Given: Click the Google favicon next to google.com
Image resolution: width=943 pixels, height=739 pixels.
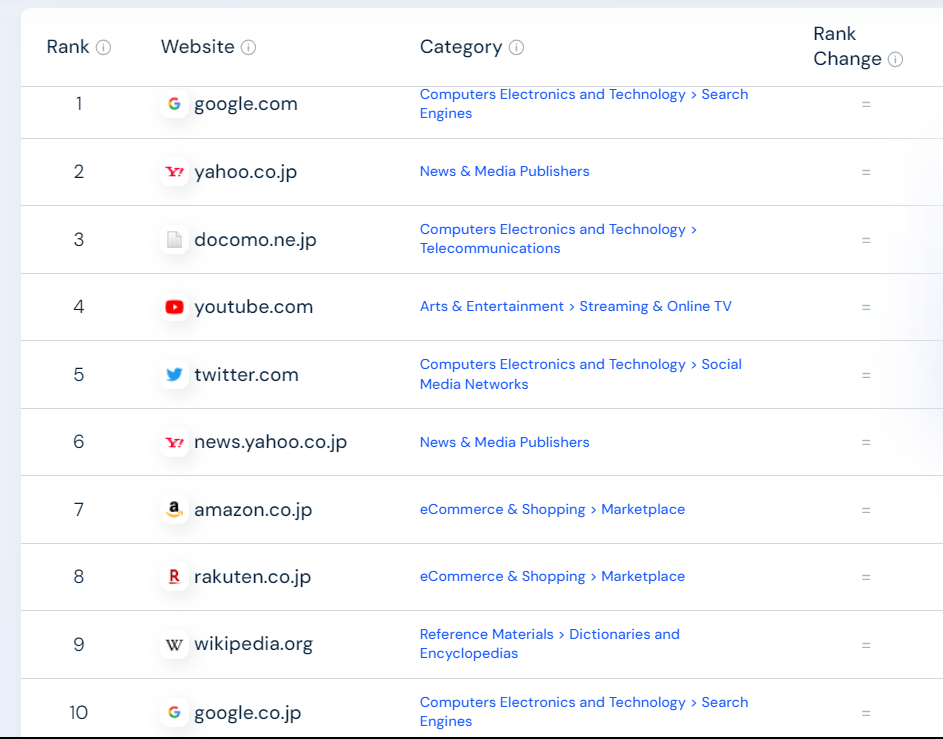Looking at the screenshot, I should (x=174, y=104).
